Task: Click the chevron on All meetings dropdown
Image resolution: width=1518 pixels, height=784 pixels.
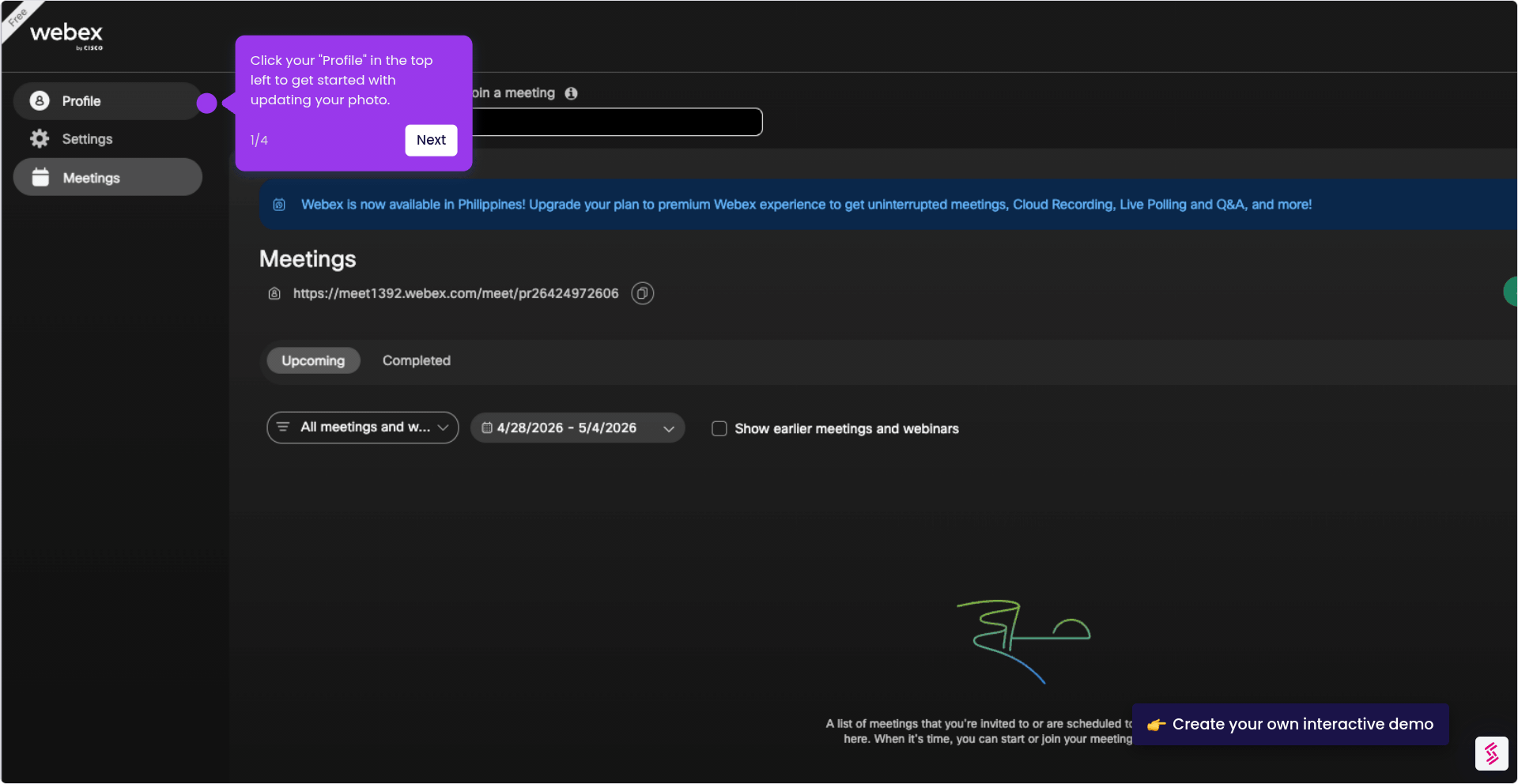Action: coord(443,428)
